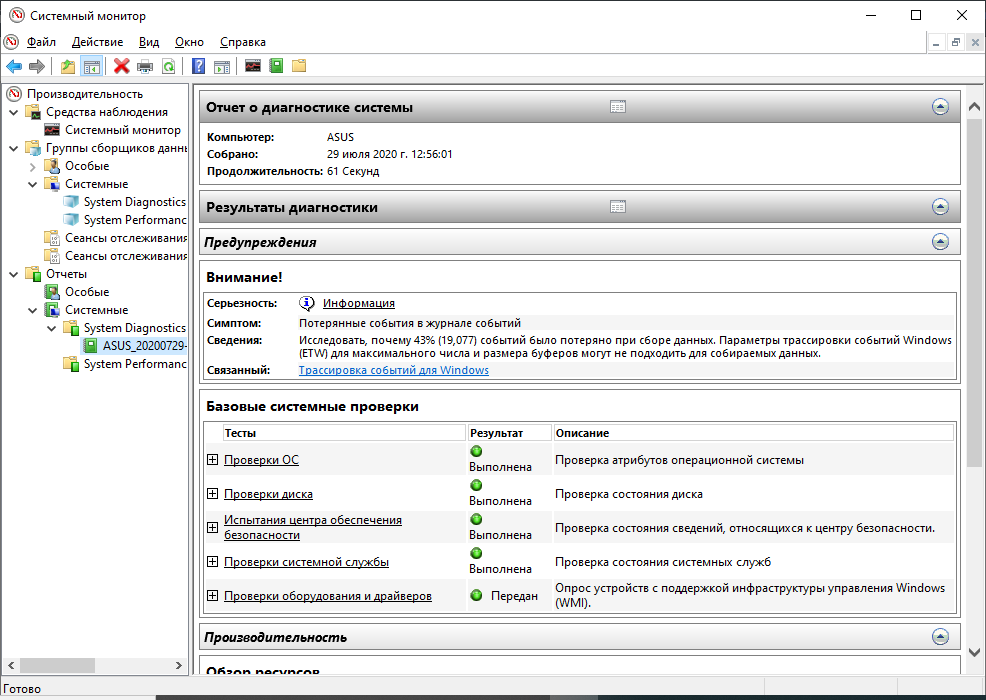
Task: Refresh view with the green arrow icon
Action: click(x=169, y=66)
